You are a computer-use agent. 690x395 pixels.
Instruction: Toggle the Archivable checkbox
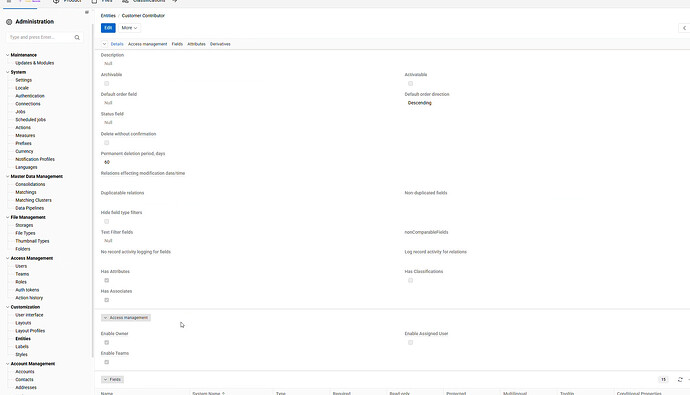click(x=106, y=84)
